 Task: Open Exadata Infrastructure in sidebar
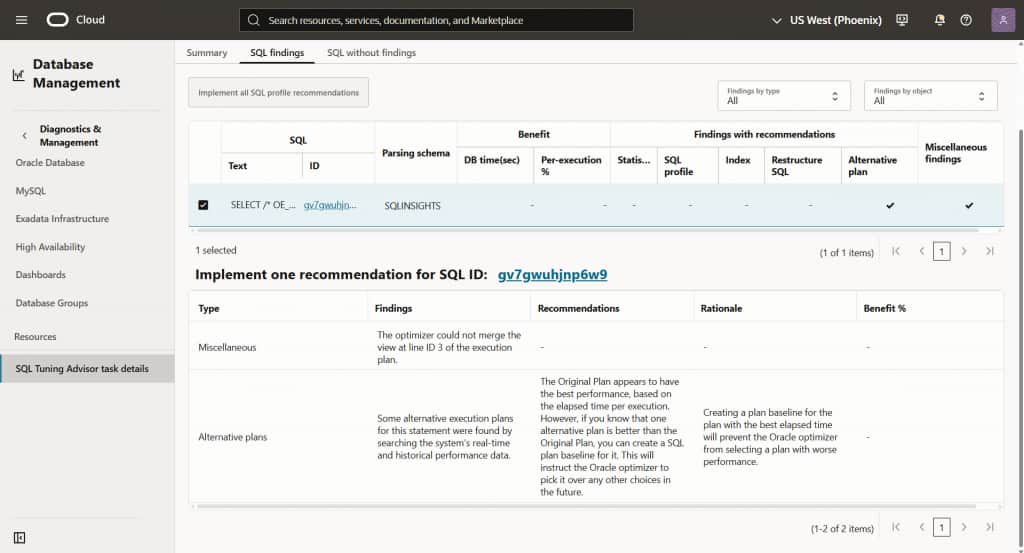click(x=62, y=219)
